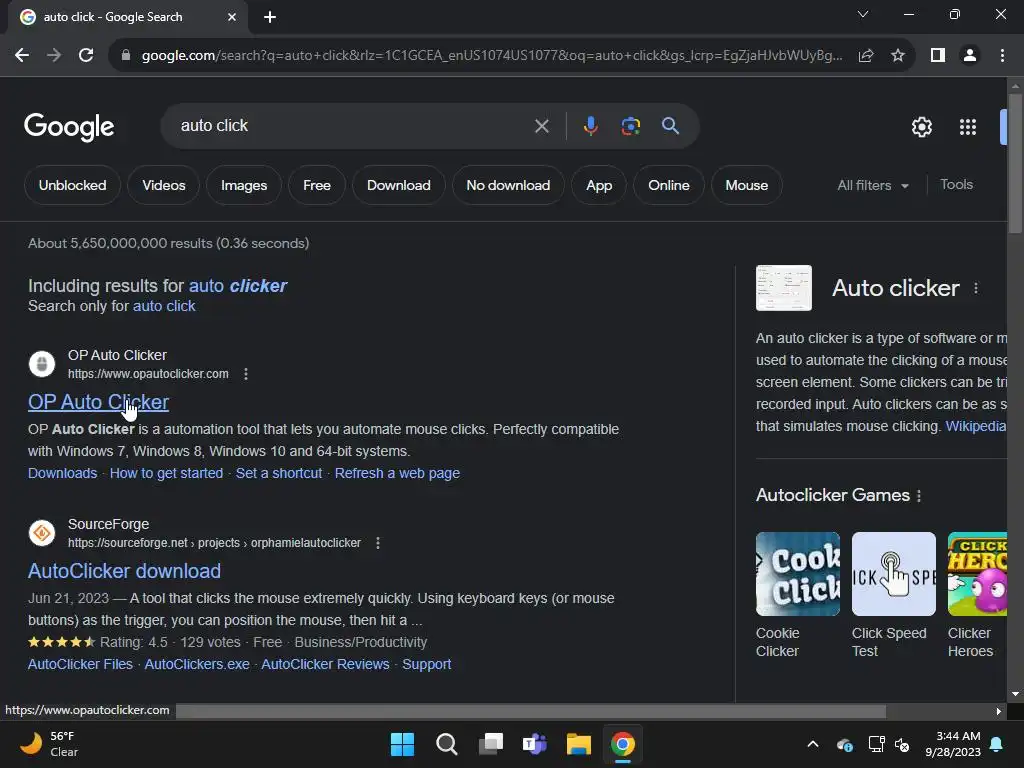Click the Chrome taskbar icon
This screenshot has height=768, width=1024.
622,744
